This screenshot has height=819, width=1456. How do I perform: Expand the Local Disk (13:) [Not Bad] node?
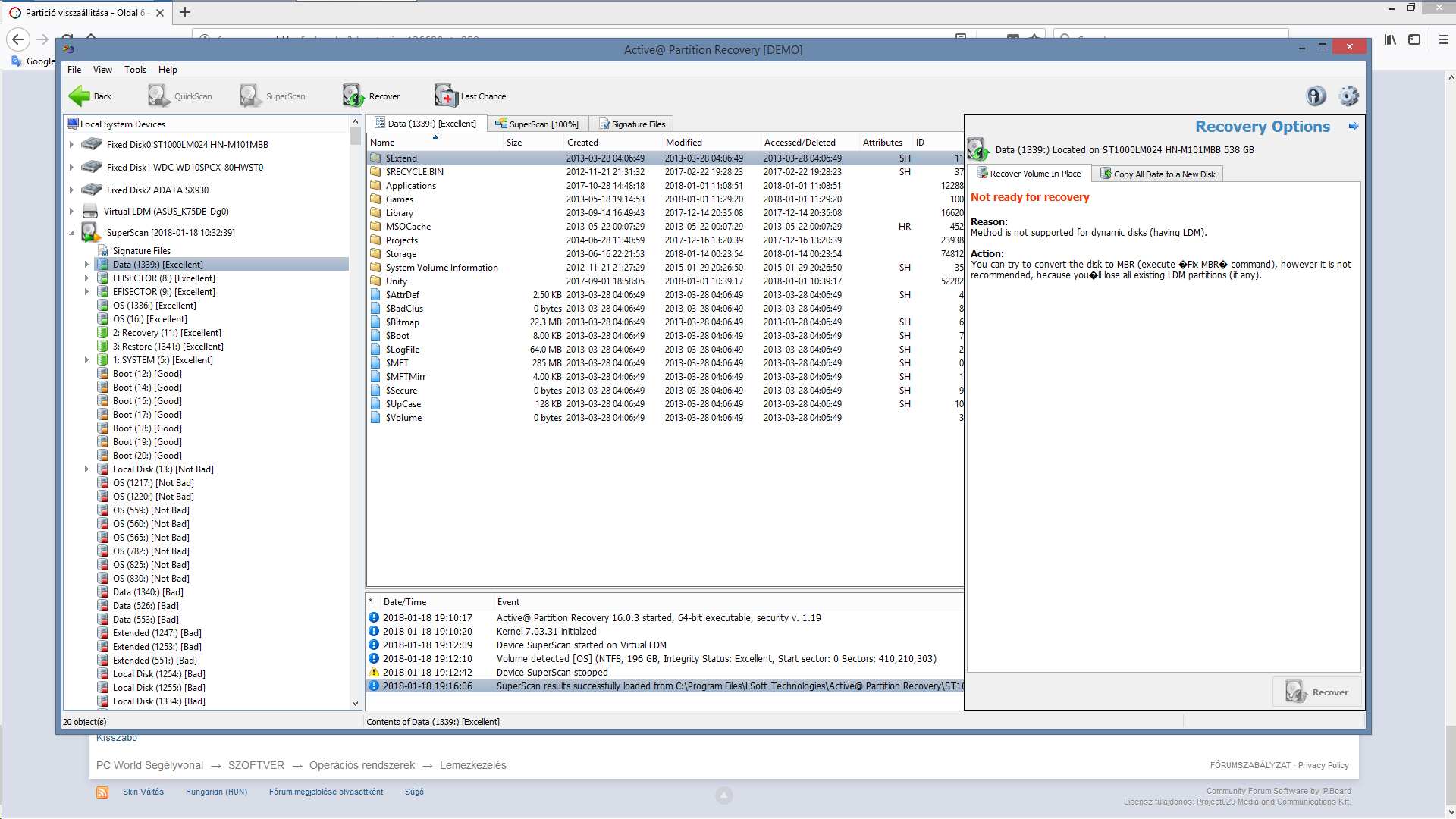(86, 469)
